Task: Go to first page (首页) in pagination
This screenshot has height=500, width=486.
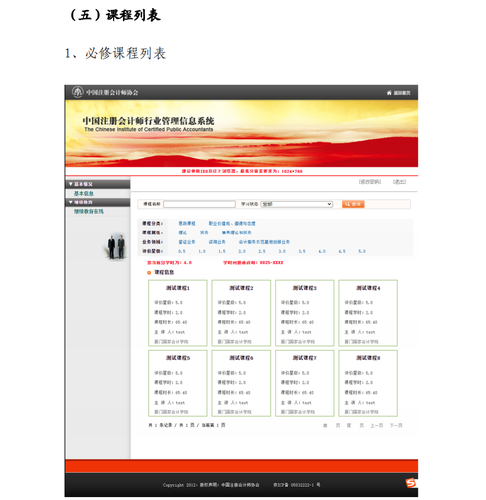Action: (332, 426)
